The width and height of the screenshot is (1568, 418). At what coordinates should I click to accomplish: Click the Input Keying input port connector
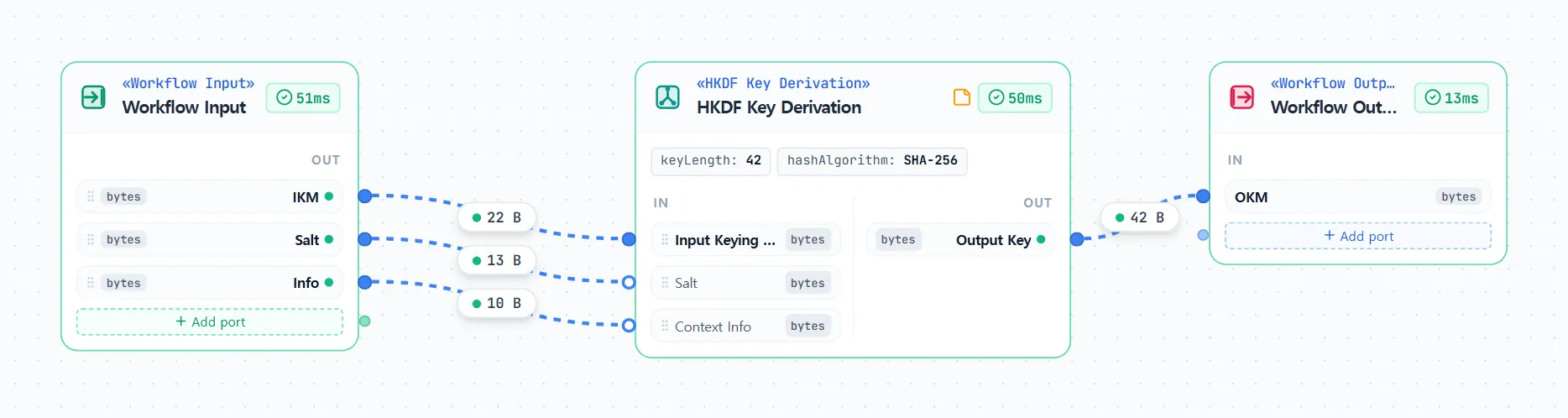629,239
